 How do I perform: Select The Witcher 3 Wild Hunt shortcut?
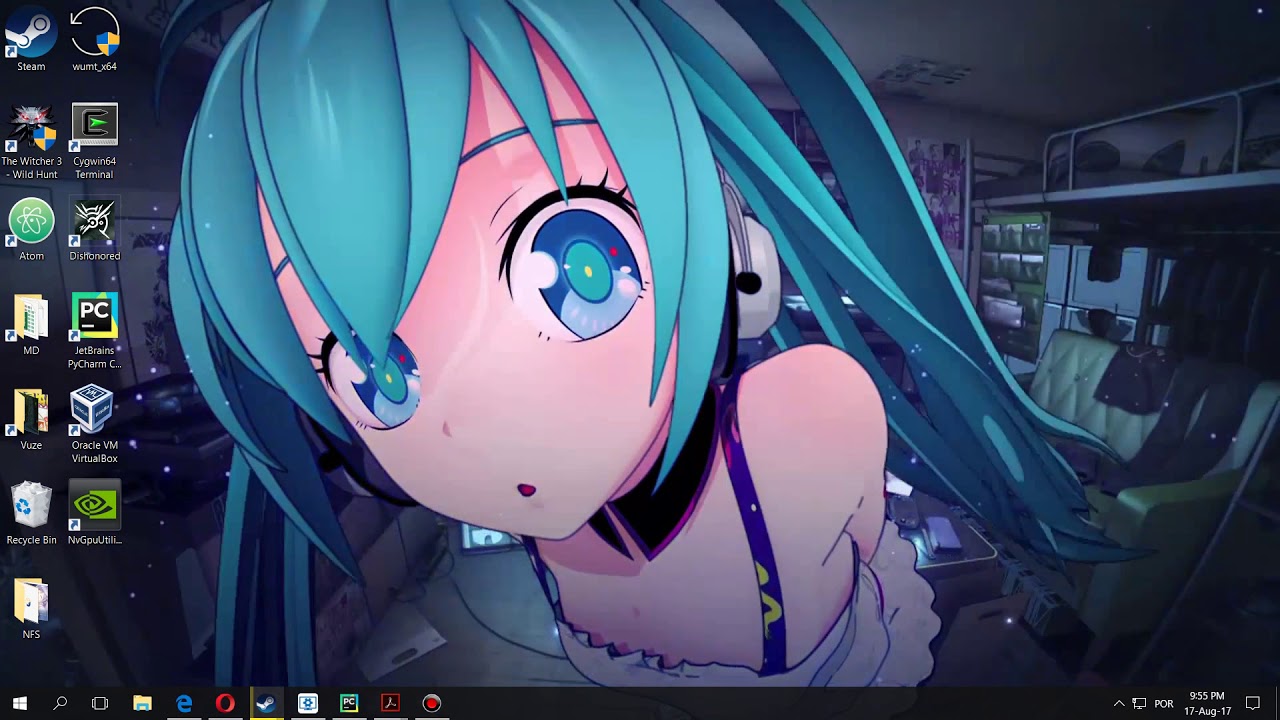(31, 141)
